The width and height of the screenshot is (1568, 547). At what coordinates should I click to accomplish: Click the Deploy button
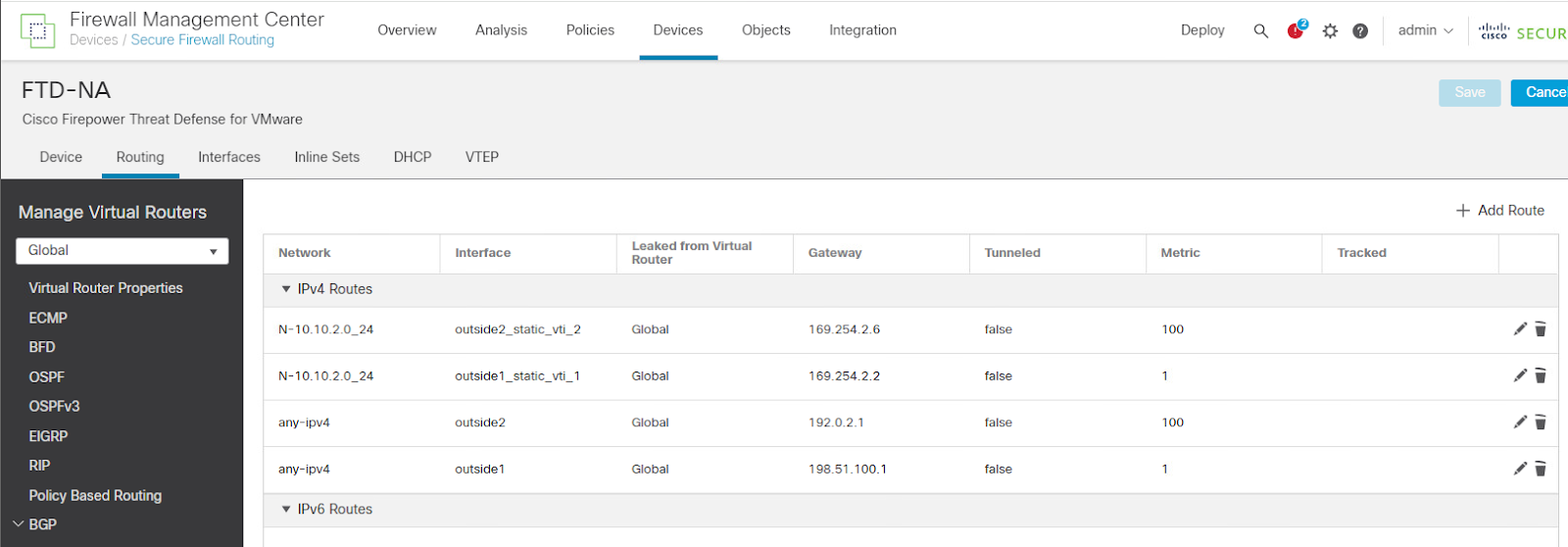(x=1202, y=30)
